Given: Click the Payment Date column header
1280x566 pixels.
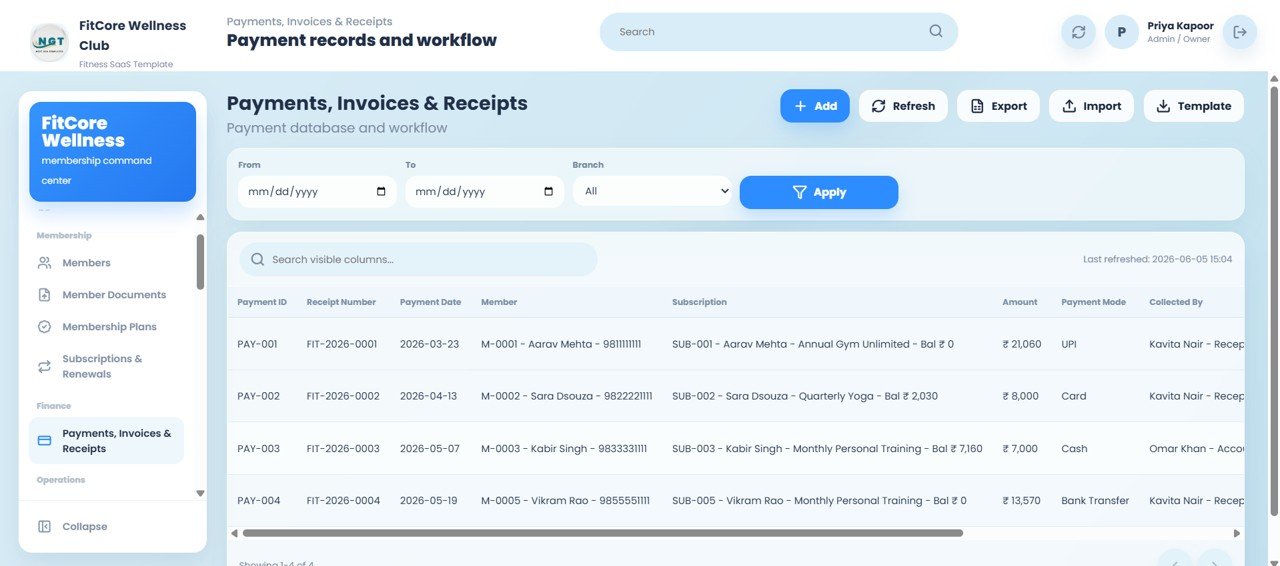Looking at the screenshot, I should 430,302.
